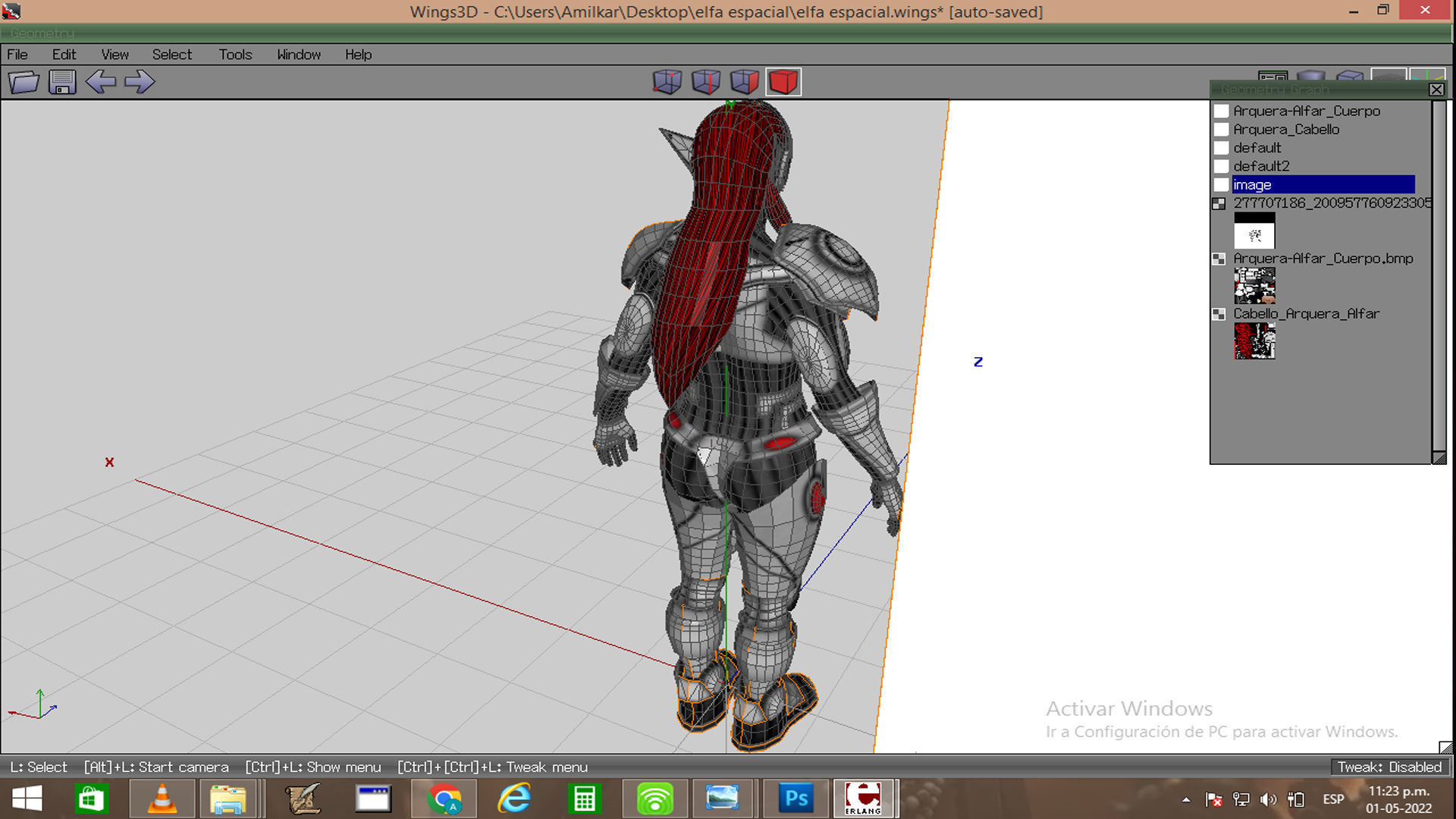Image resolution: width=1456 pixels, height=819 pixels.
Task: Select the Arquera-Alfar_Cuerpo entry
Action: pos(1307,111)
